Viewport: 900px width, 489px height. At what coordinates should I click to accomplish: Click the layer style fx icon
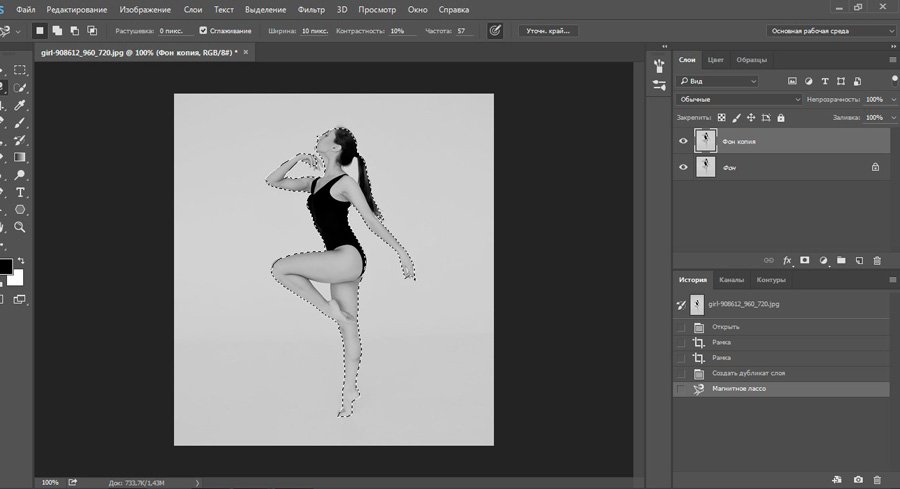click(x=787, y=260)
